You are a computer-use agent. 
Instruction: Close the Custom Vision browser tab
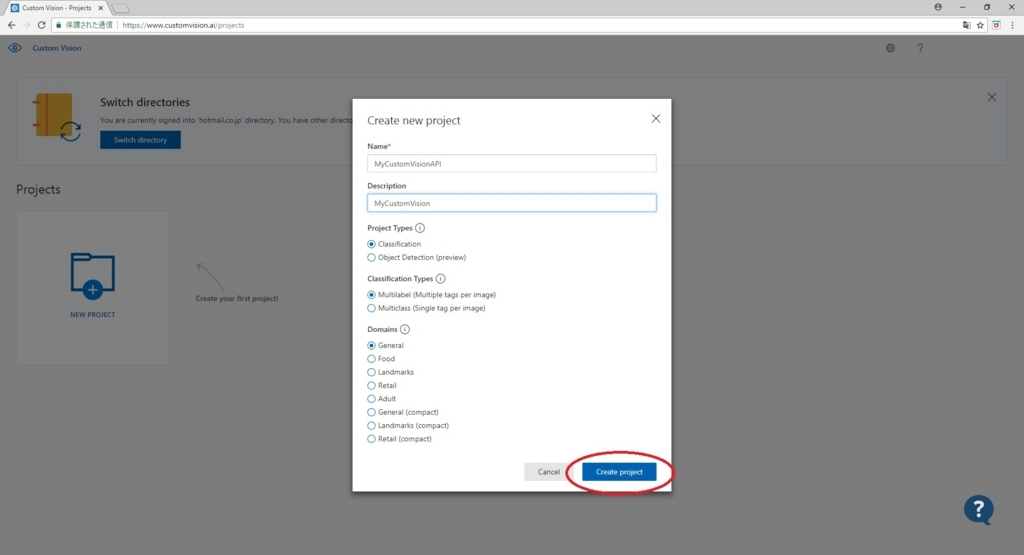coord(101,8)
